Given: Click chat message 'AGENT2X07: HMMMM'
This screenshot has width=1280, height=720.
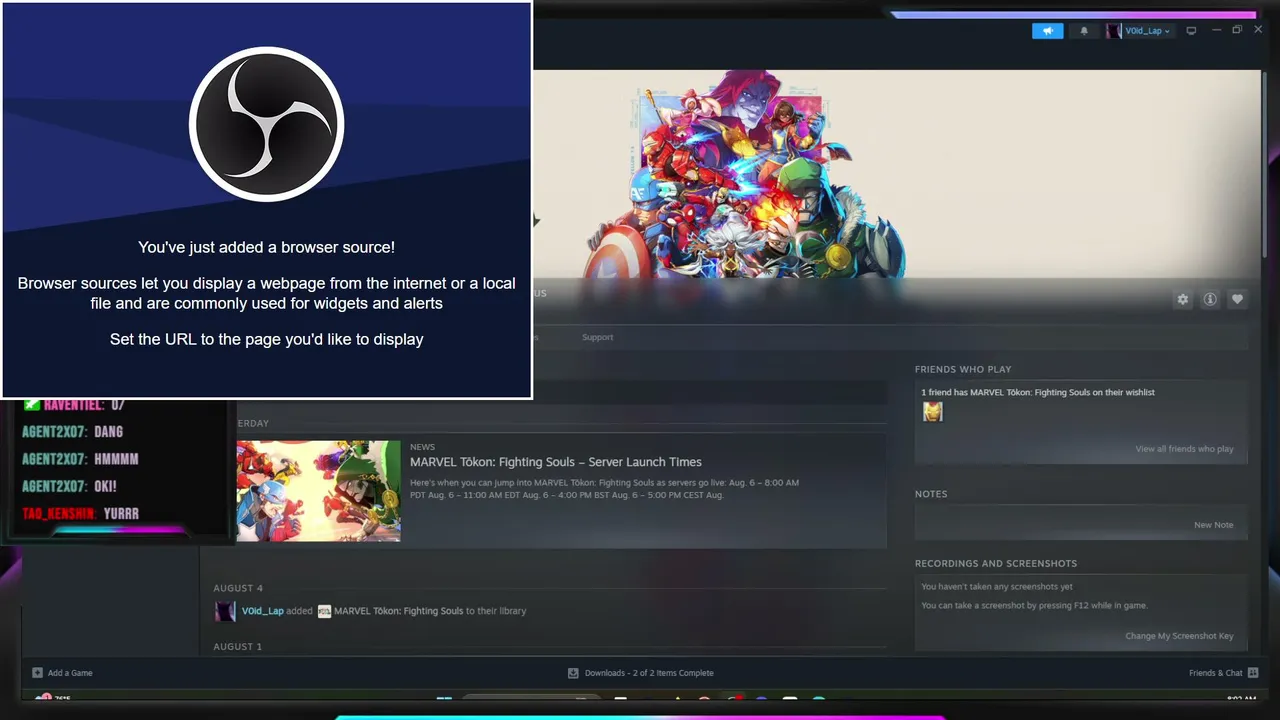Looking at the screenshot, I should (80, 459).
